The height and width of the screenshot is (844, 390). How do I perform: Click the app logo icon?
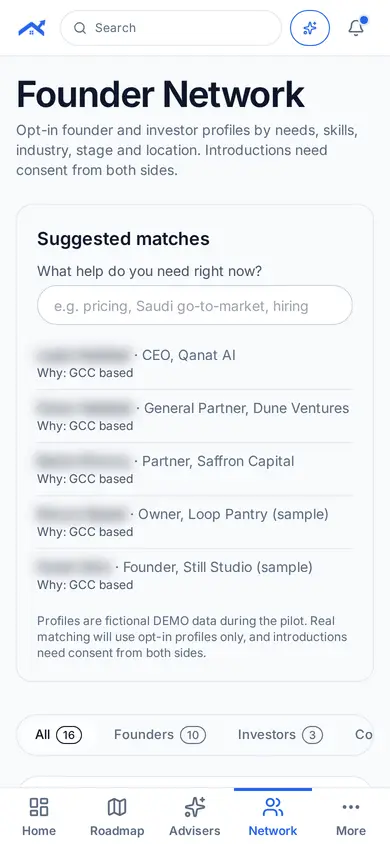click(32, 28)
